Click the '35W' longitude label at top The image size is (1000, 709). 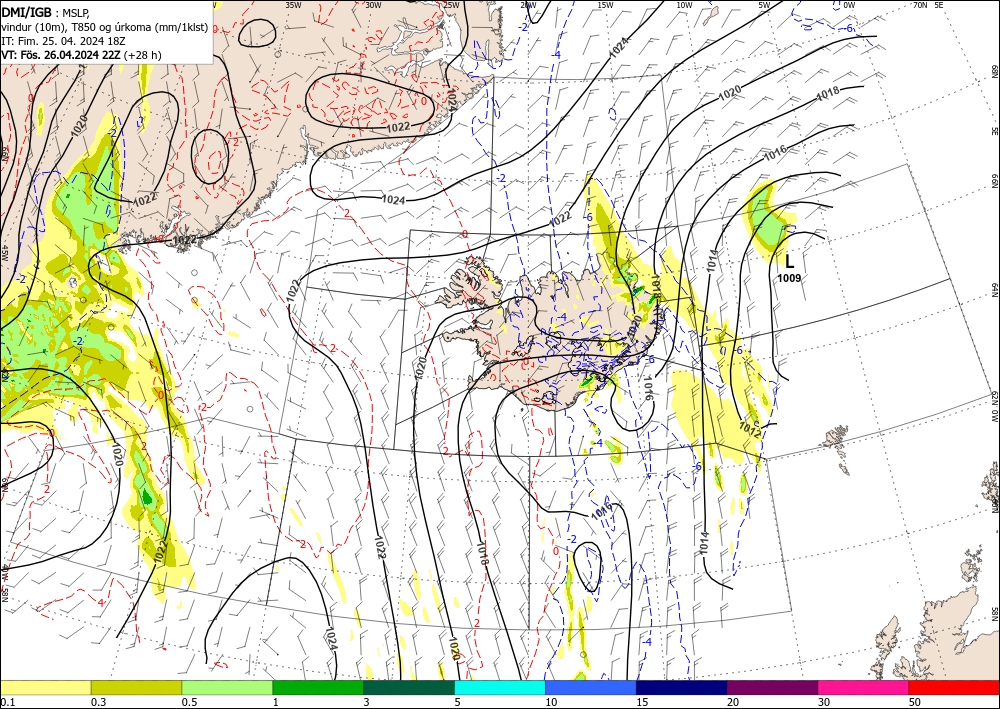[x=293, y=5]
